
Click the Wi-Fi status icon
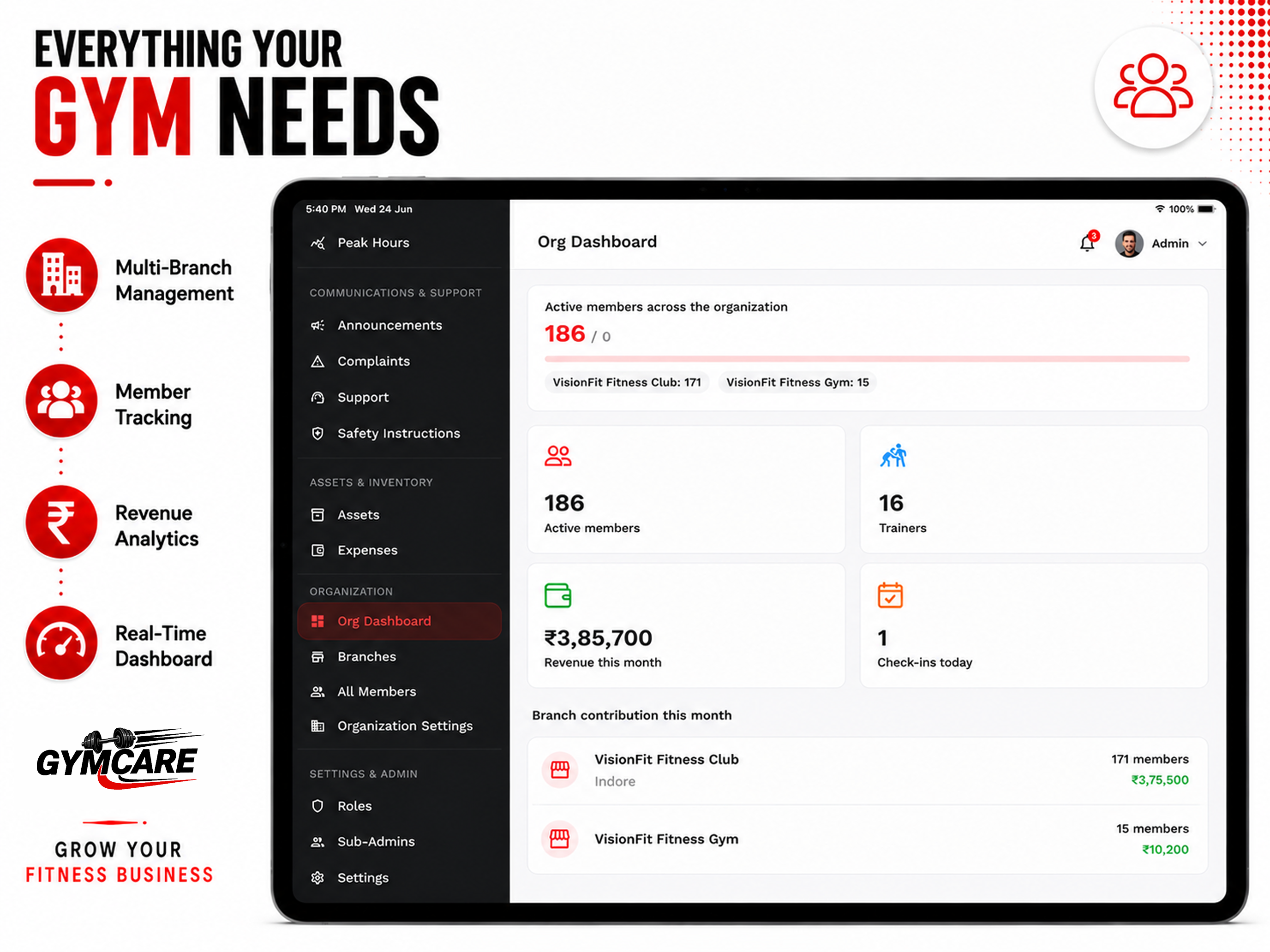[x=1160, y=209]
